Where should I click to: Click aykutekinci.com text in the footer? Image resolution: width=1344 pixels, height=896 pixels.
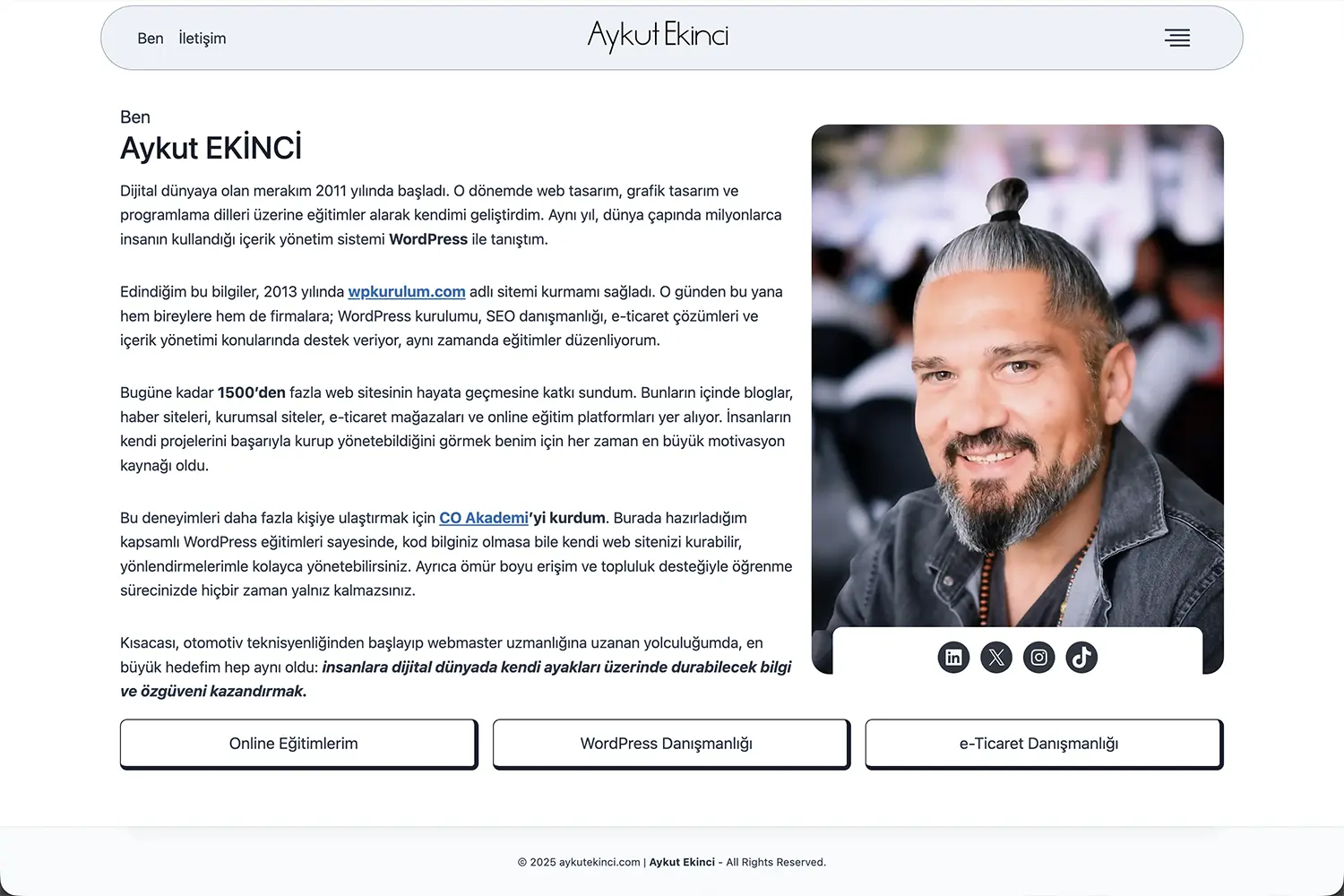click(x=599, y=862)
